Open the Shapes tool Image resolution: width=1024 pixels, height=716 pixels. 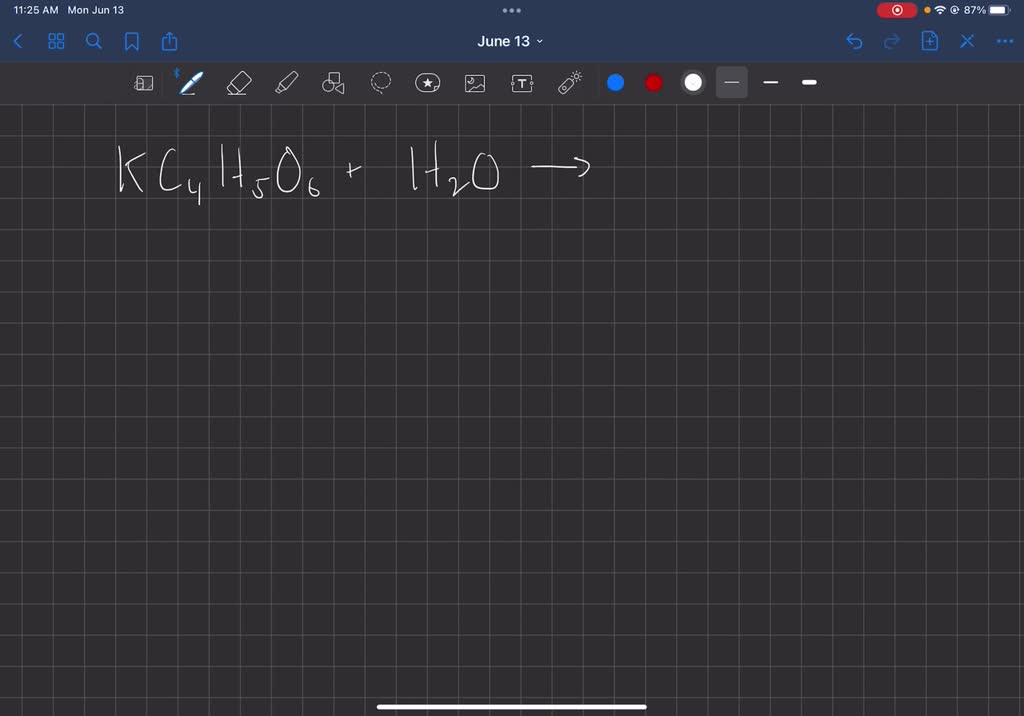(332, 83)
